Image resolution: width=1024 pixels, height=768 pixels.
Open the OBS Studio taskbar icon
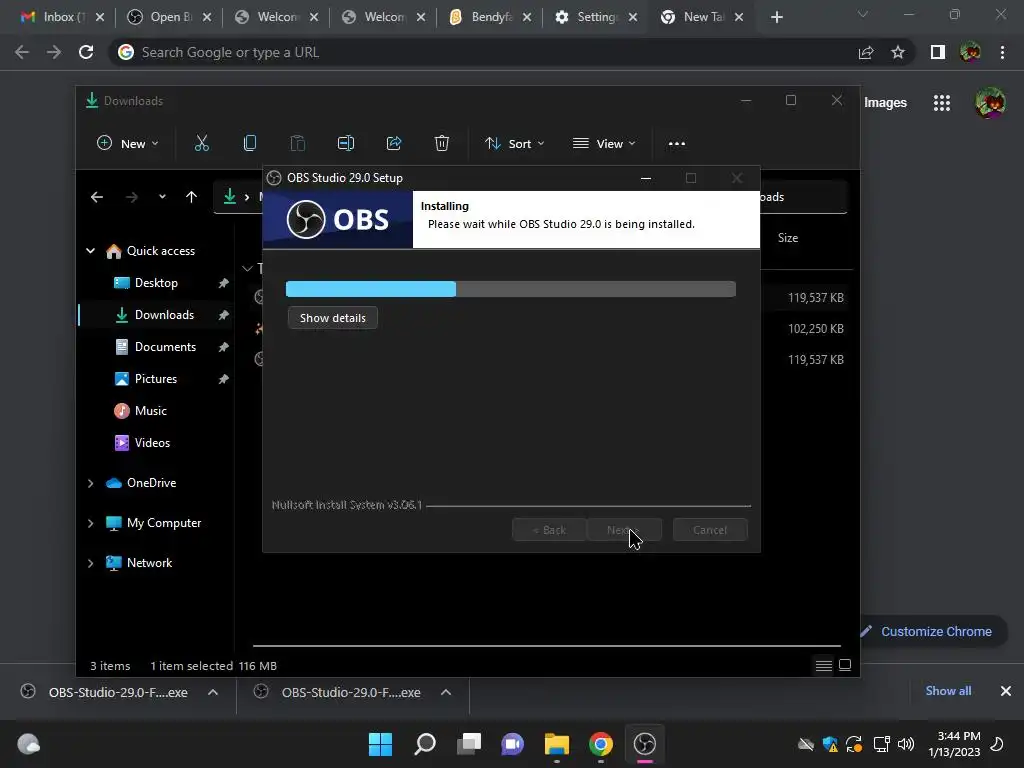pyautogui.click(x=645, y=744)
